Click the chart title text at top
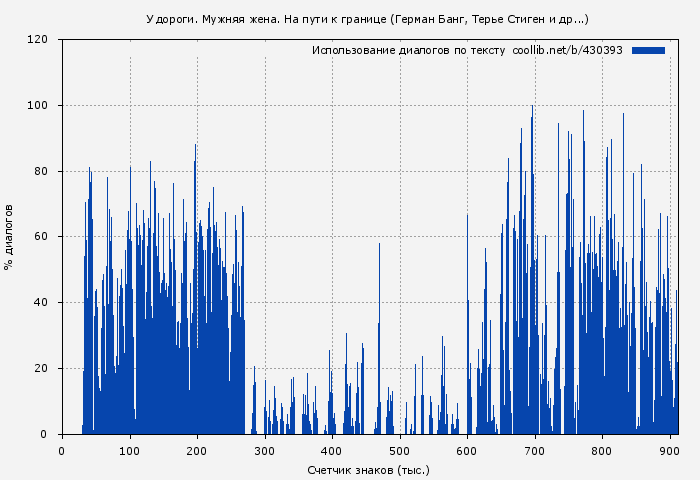 coord(367,19)
